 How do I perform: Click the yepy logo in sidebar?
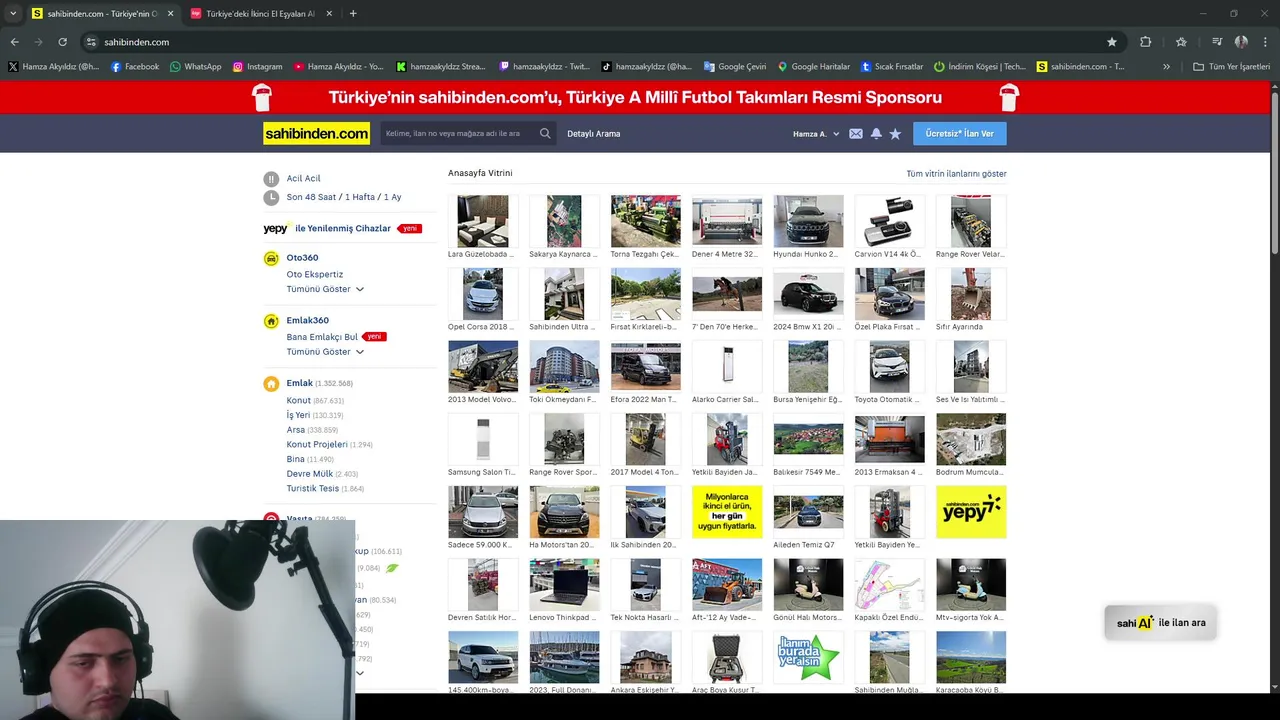(276, 229)
